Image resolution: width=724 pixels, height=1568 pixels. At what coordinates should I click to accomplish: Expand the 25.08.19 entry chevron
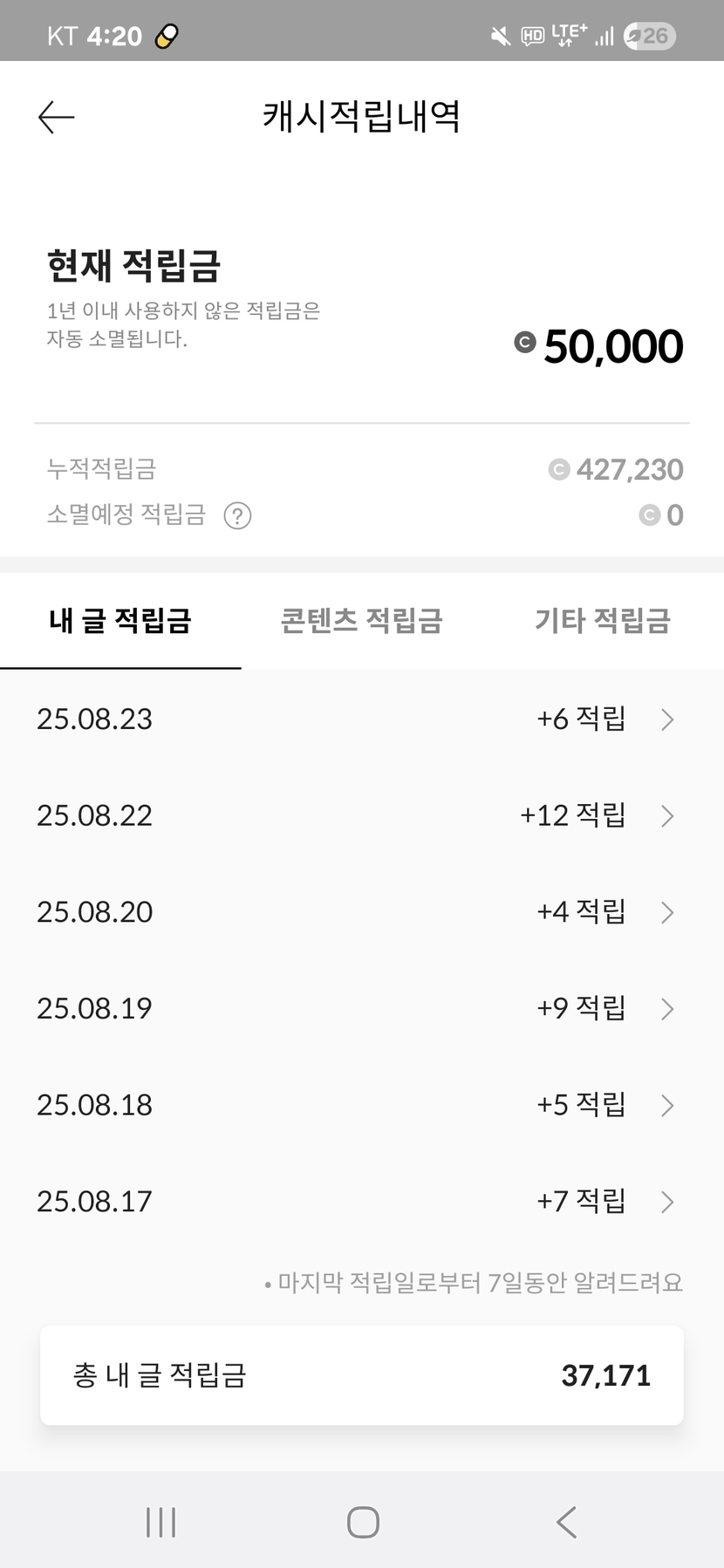pos(667,1009)
